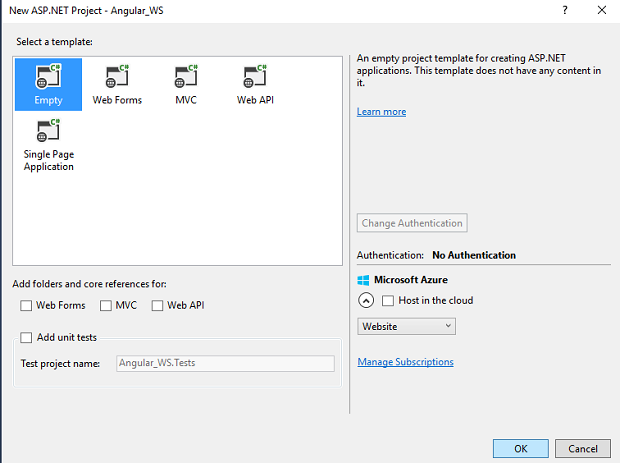Viewport: 620px width, 463px height.
Task: Toggle Host in the cloud checkbox
Action: click(x=388, y=300)
